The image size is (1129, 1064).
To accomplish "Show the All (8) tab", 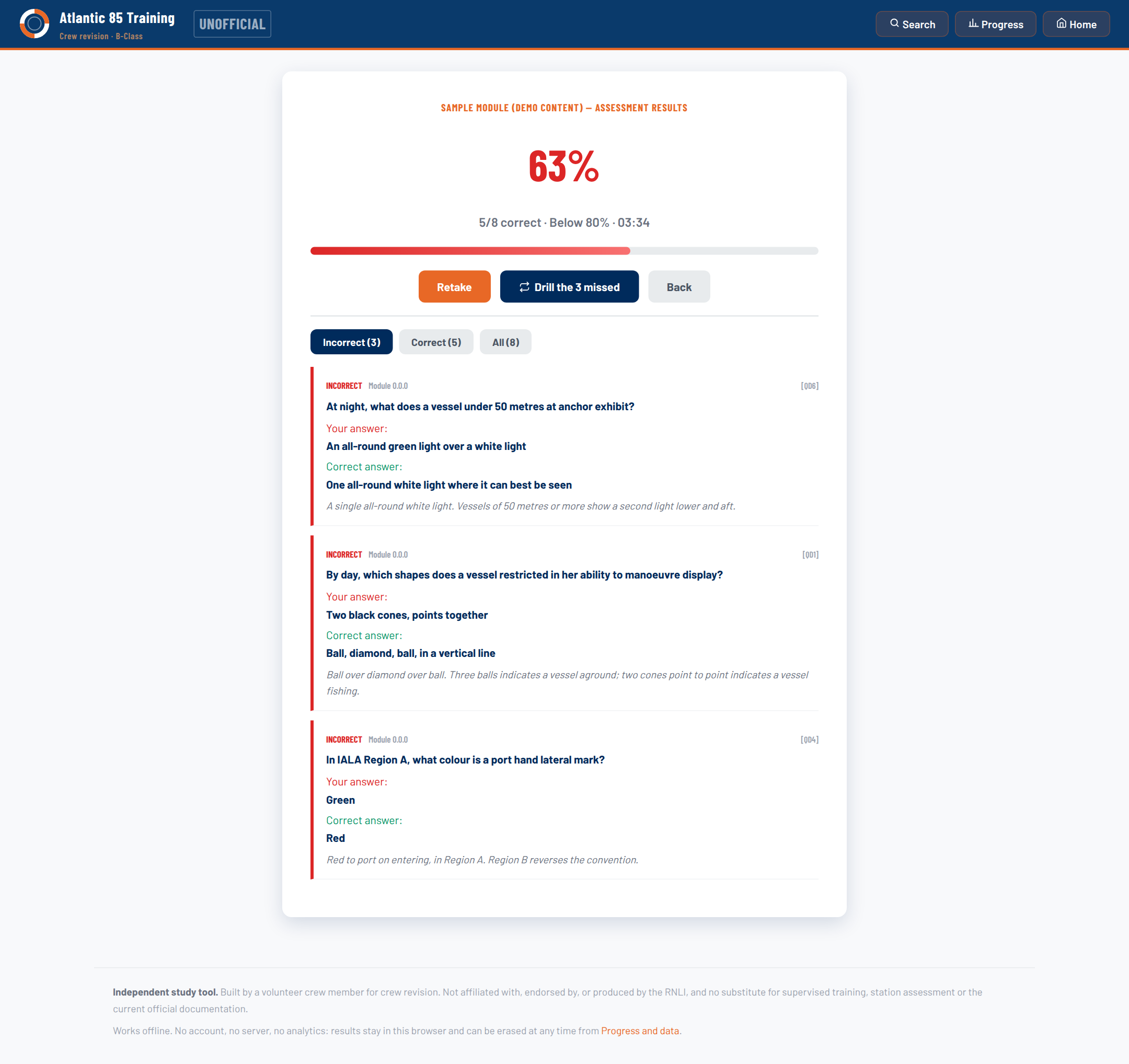I will pos(505,342).
